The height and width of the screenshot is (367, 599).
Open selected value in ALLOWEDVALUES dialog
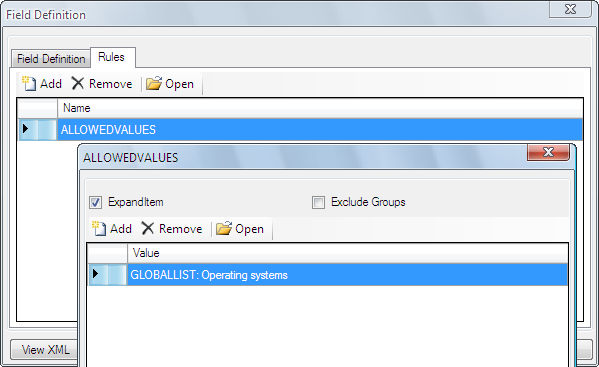pos(240,229)
